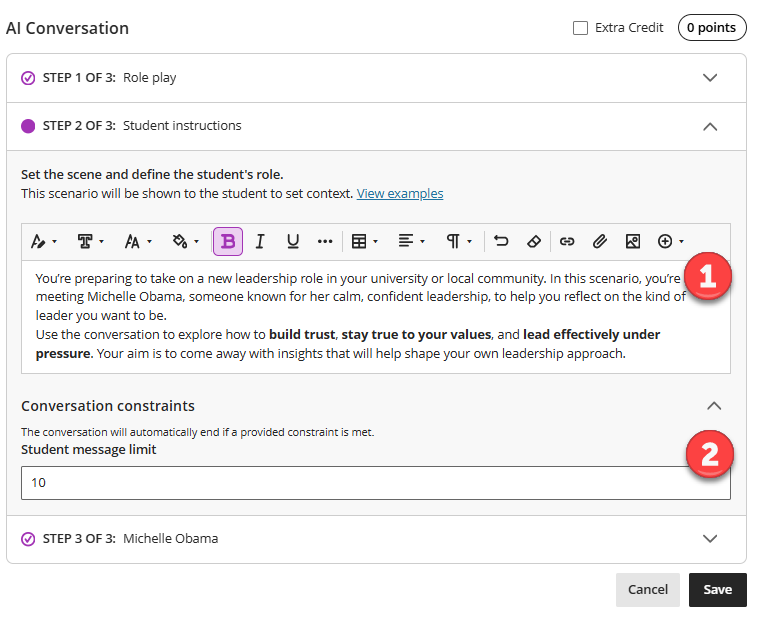Apply underline formatting
This screenshot has width=766, height=623.
[293, 241]
